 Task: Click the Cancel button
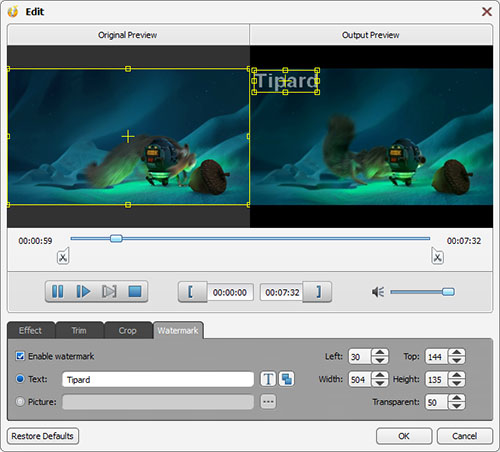coord(464,436)
